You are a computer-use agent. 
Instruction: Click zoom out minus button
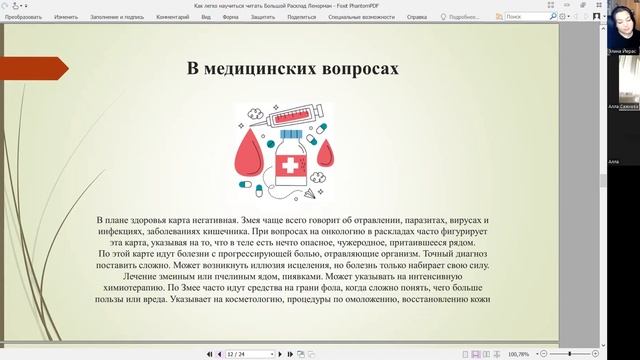coord(544,354)
